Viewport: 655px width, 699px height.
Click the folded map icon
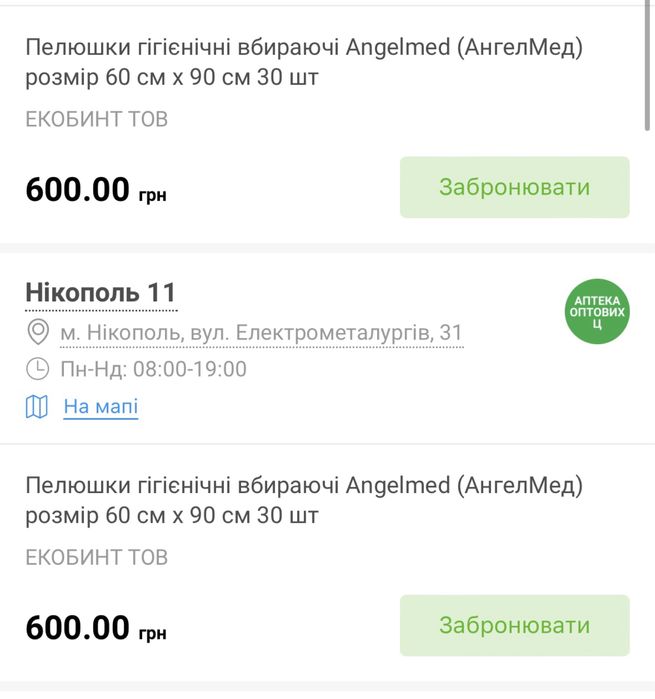(37, 407)
